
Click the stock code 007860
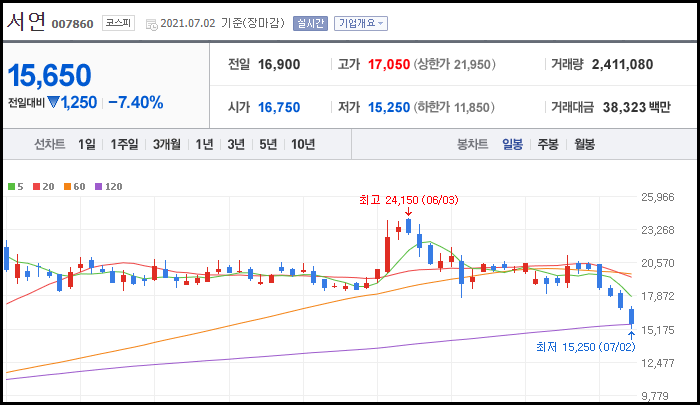pyautogui.click(x=72, y=24)
